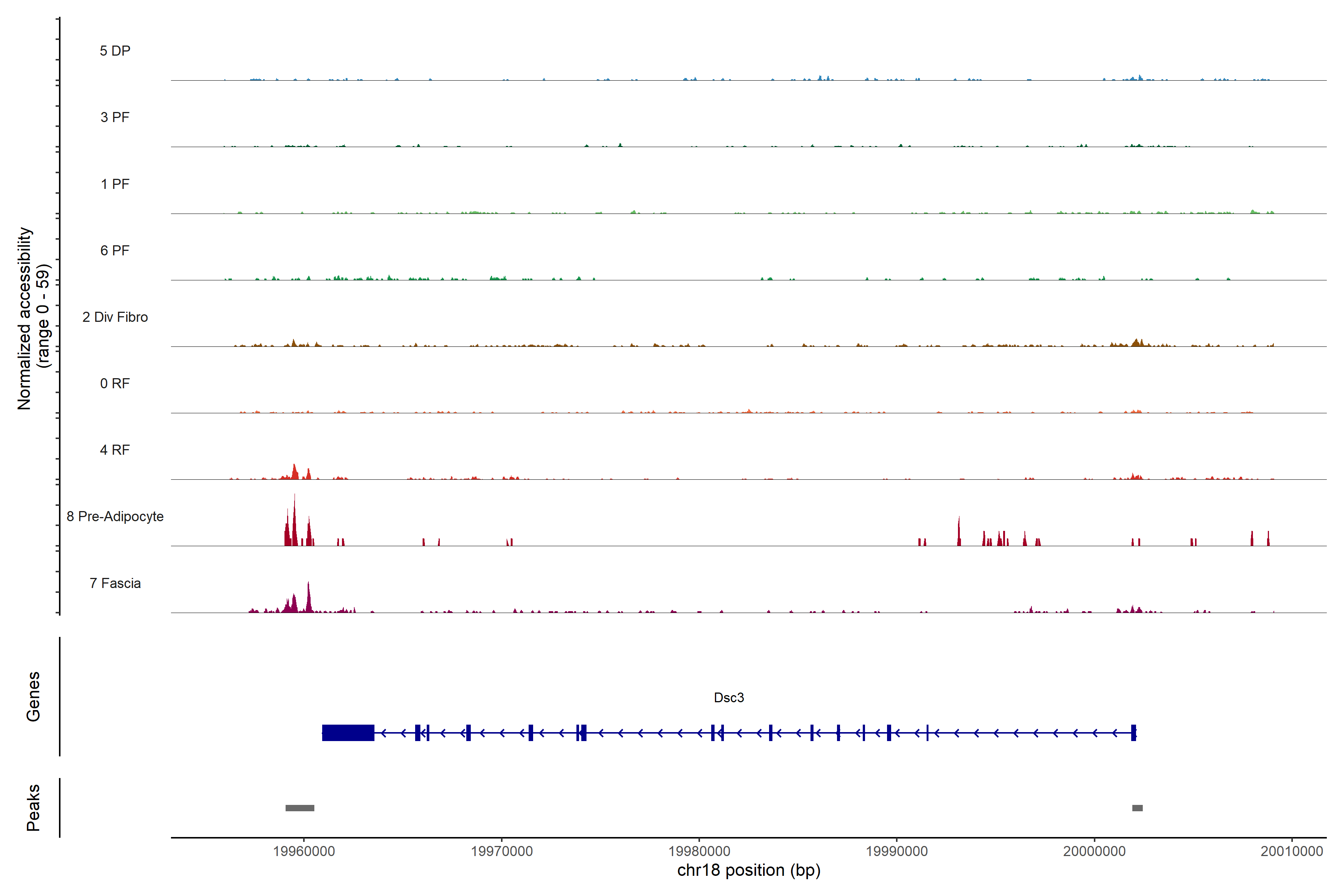Click the 0 RF track label
Image resolution: width=1344 pixels, height=896 pixels.
pos(115,383)
